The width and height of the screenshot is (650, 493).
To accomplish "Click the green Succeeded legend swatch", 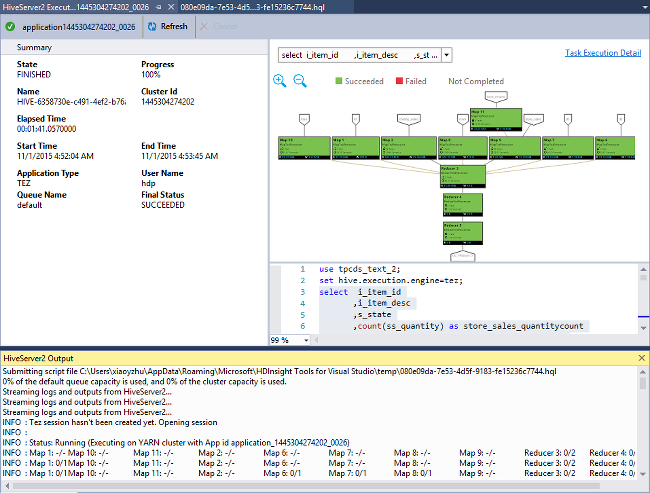I will coord(339,80).
